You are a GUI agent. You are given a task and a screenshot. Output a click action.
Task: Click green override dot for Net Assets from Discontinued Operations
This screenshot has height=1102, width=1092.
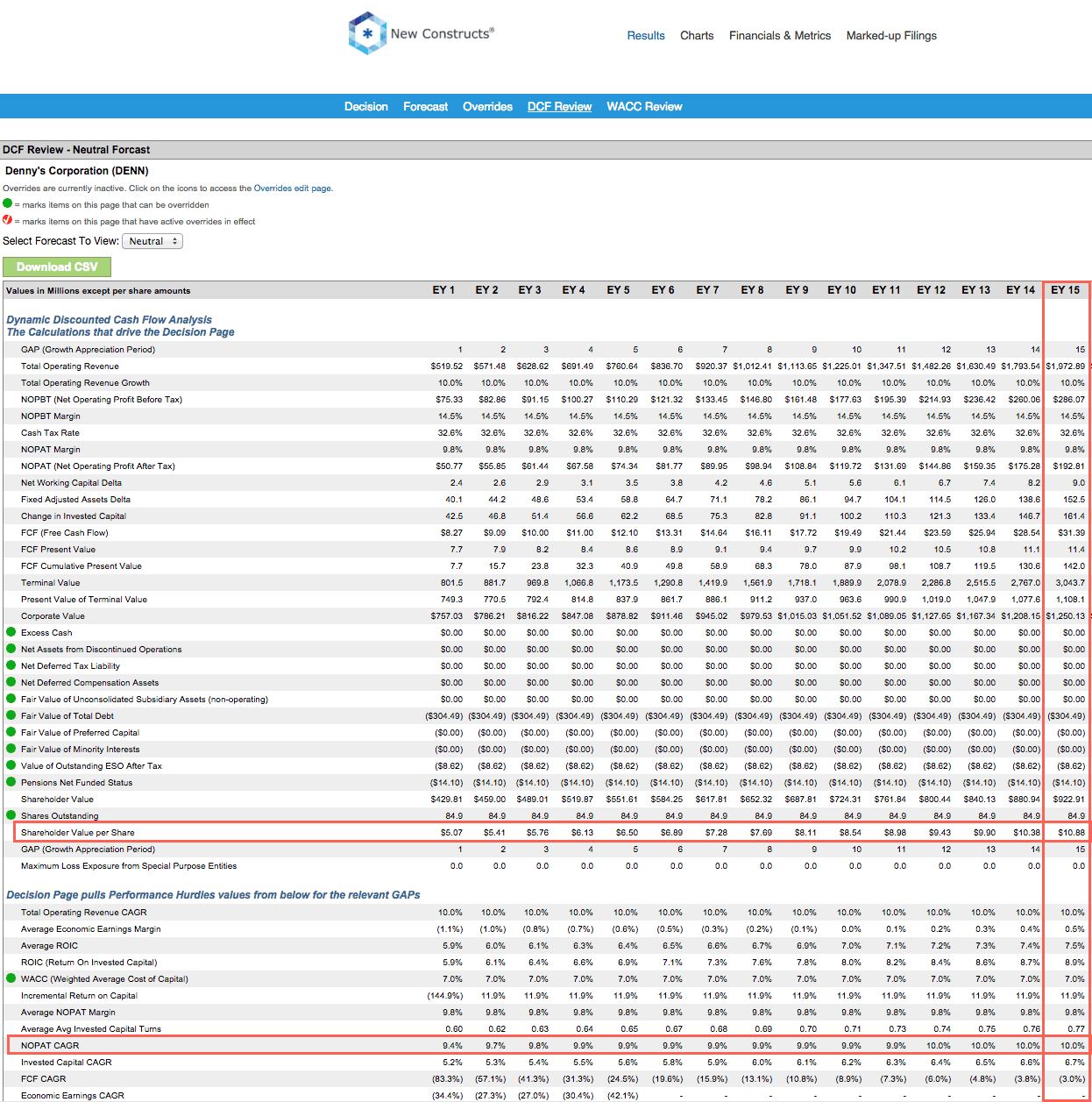tap(11, 649)
